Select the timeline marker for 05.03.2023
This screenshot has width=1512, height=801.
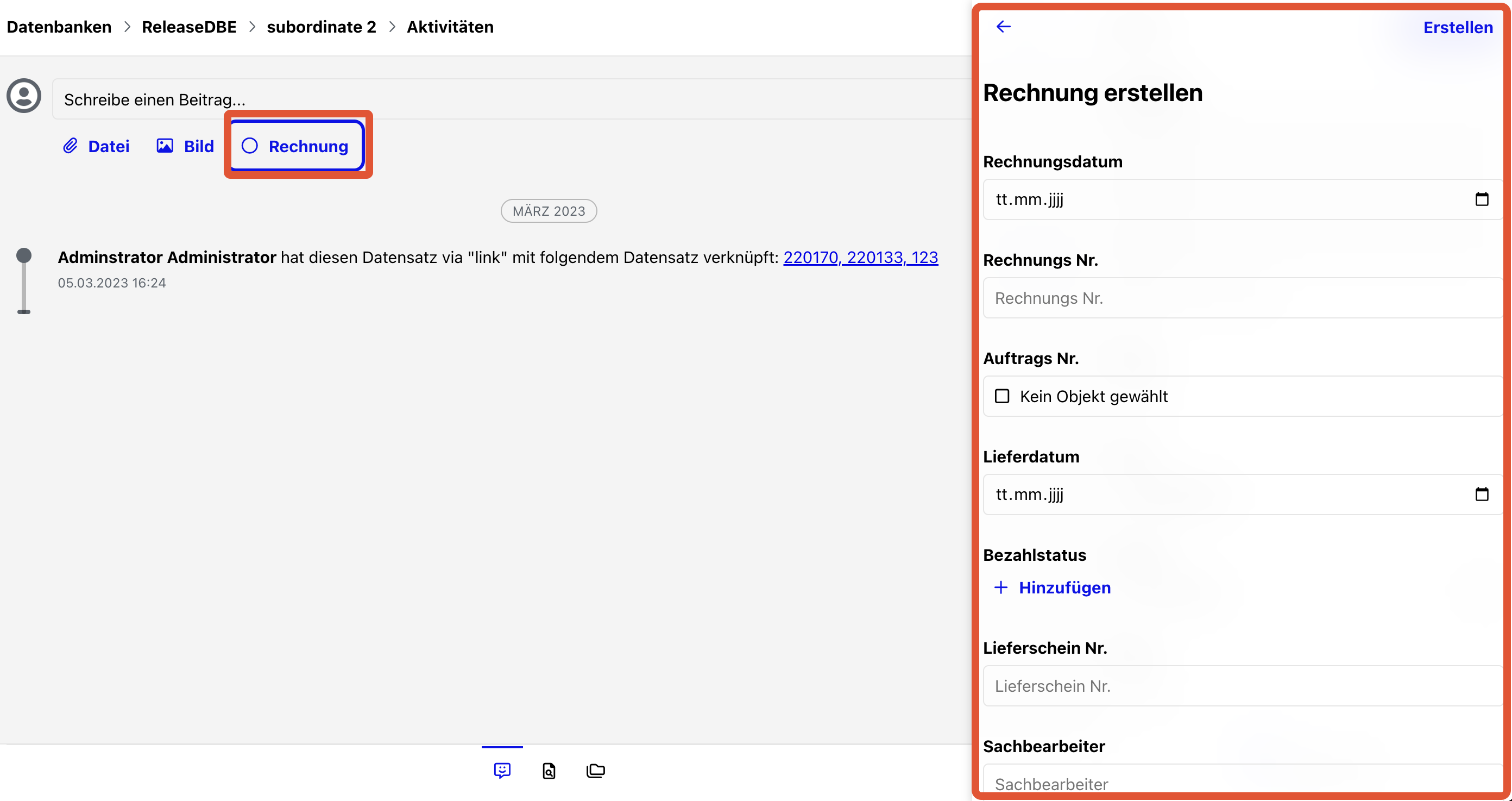[23, 256]
